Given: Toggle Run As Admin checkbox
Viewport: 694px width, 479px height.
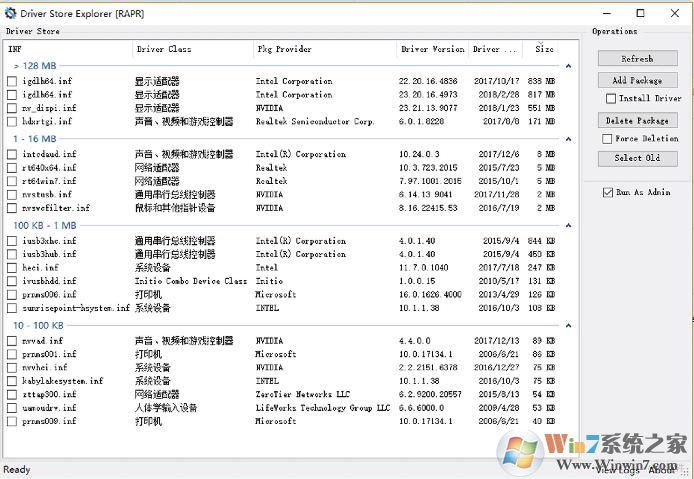Looking at the screenshot, I should pos(608,192).
